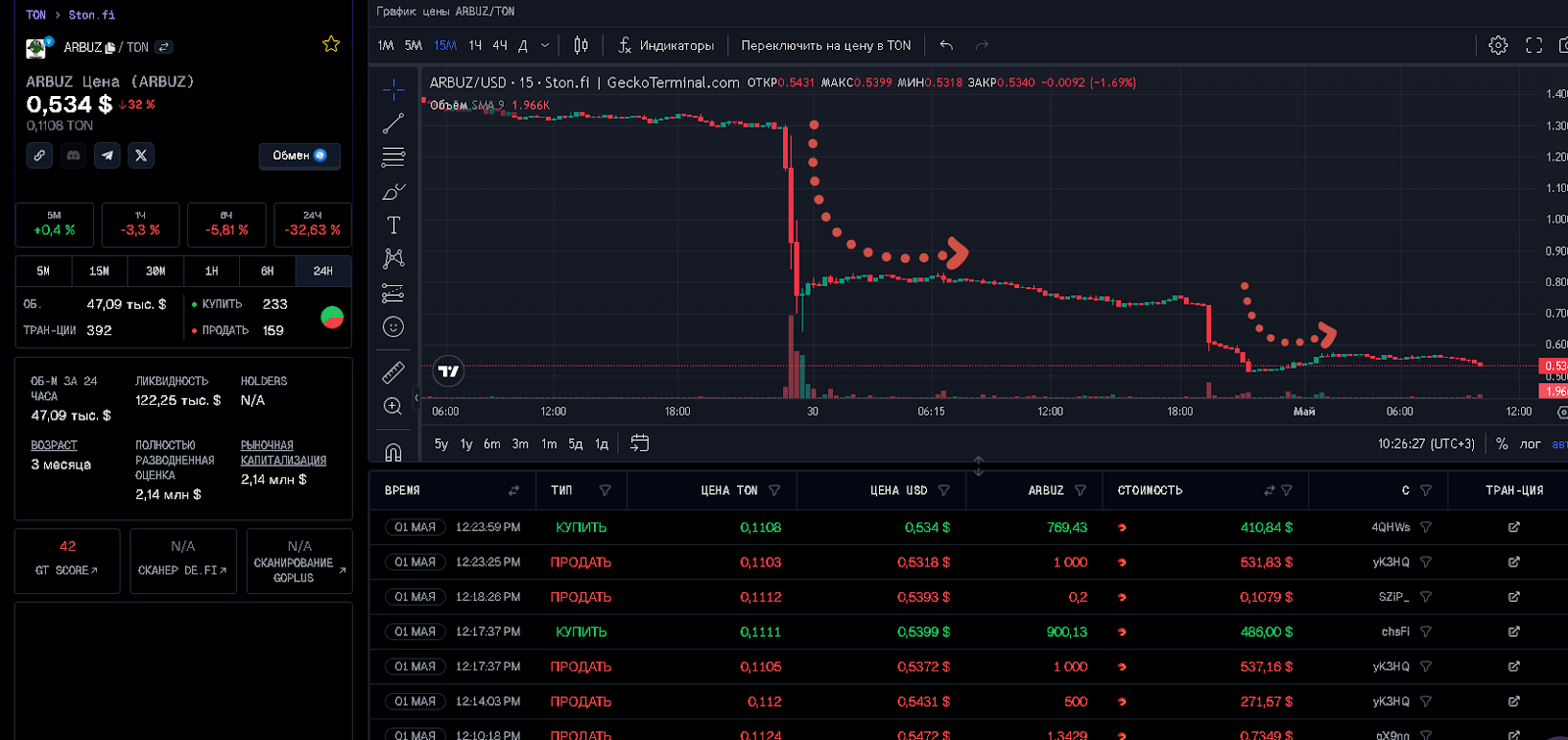1568x740 pixels.
Task: Open the С maker column filter
Action: coord(1426,490)
